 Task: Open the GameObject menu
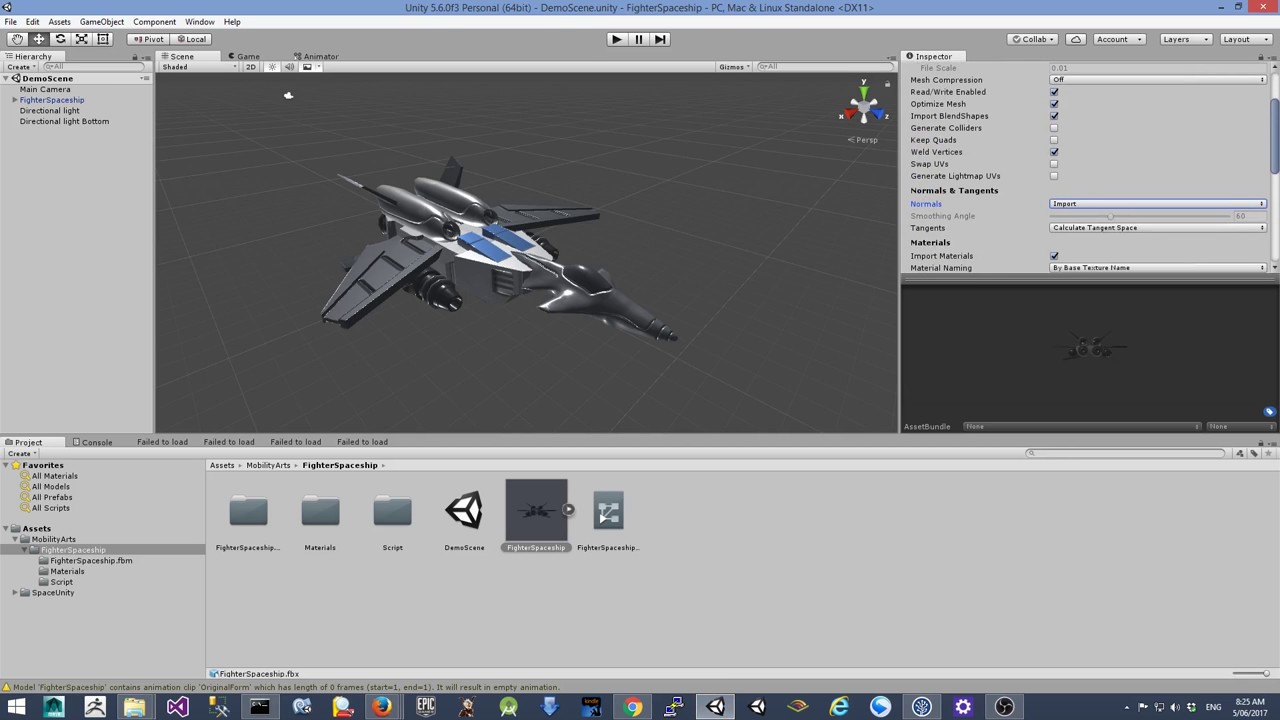(x=102, y=21)
